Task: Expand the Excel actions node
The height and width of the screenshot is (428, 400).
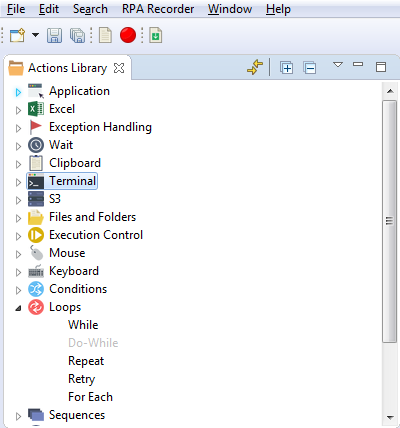Action: point(18,110)
